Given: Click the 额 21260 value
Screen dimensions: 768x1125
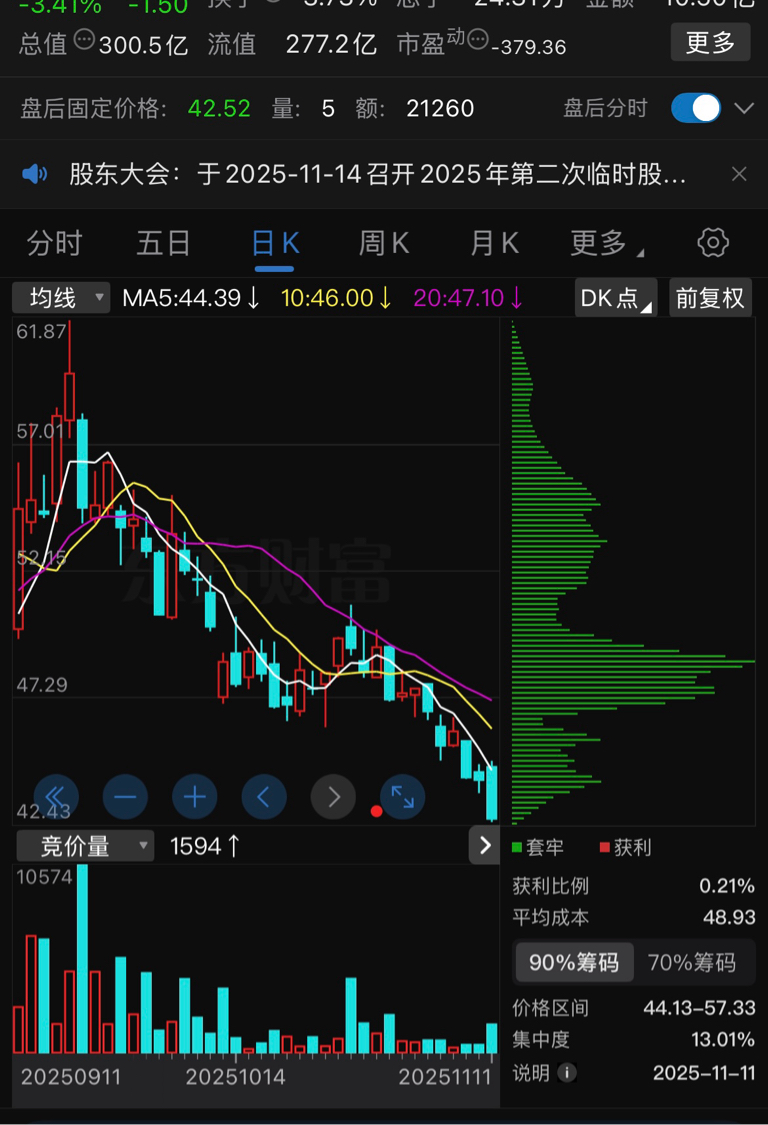Looking at the screenshot, I should coord(440,108).
